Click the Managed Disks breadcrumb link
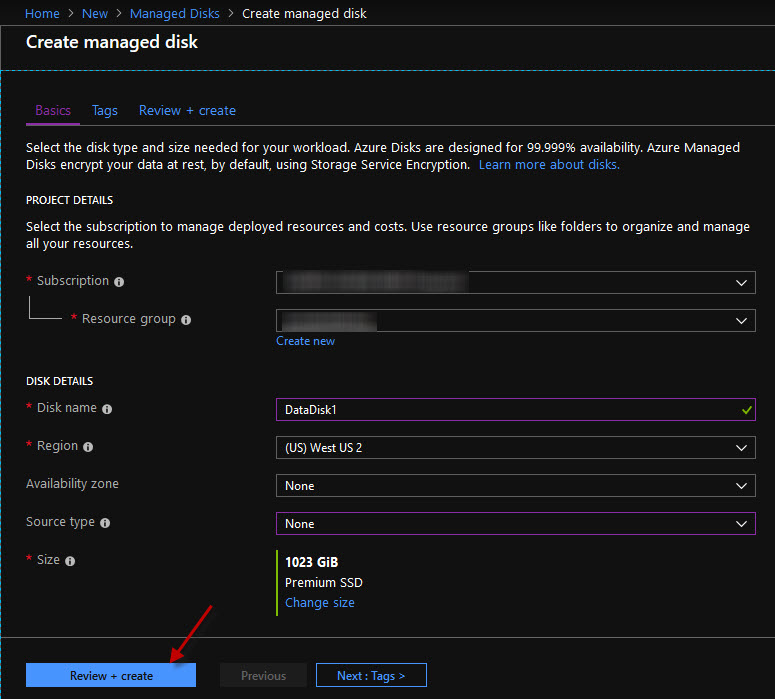Viewport: 775px width, 699px height. click(174, 13)
